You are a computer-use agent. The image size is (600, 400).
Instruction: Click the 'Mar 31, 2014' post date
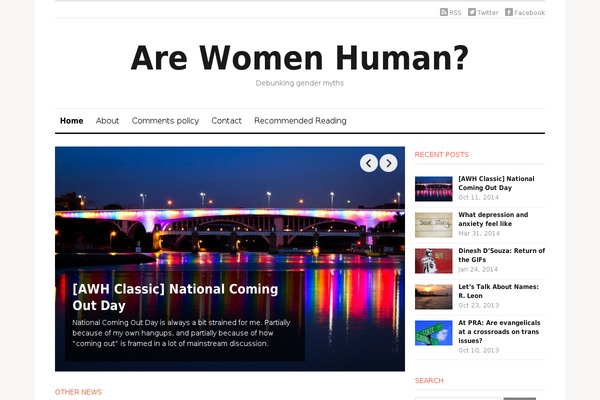point(479,233)
